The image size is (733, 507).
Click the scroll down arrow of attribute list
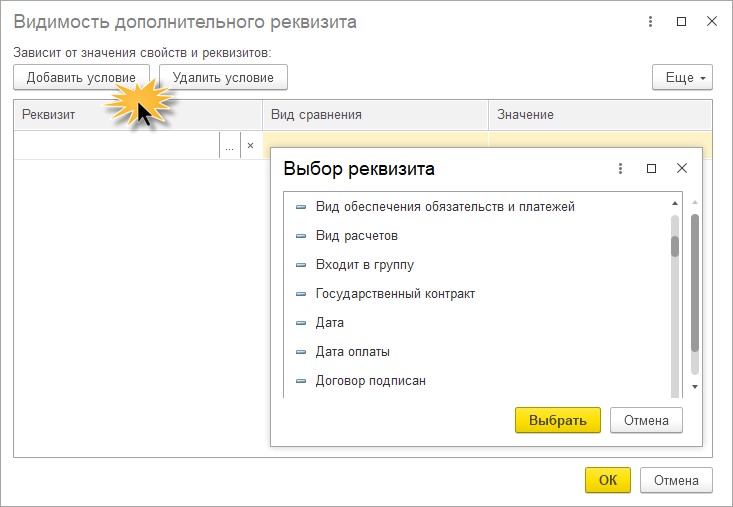click(x=675, y=388)
